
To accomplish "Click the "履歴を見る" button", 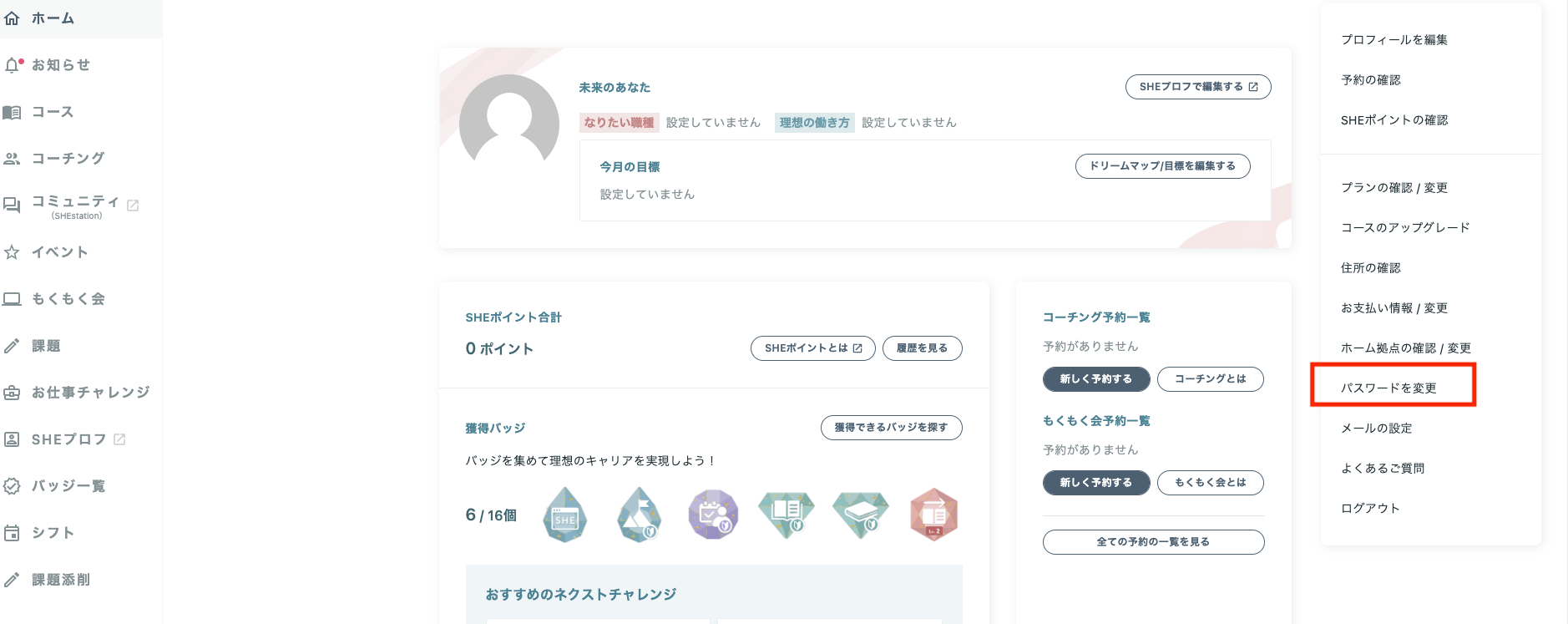I will tap(922, 348).
